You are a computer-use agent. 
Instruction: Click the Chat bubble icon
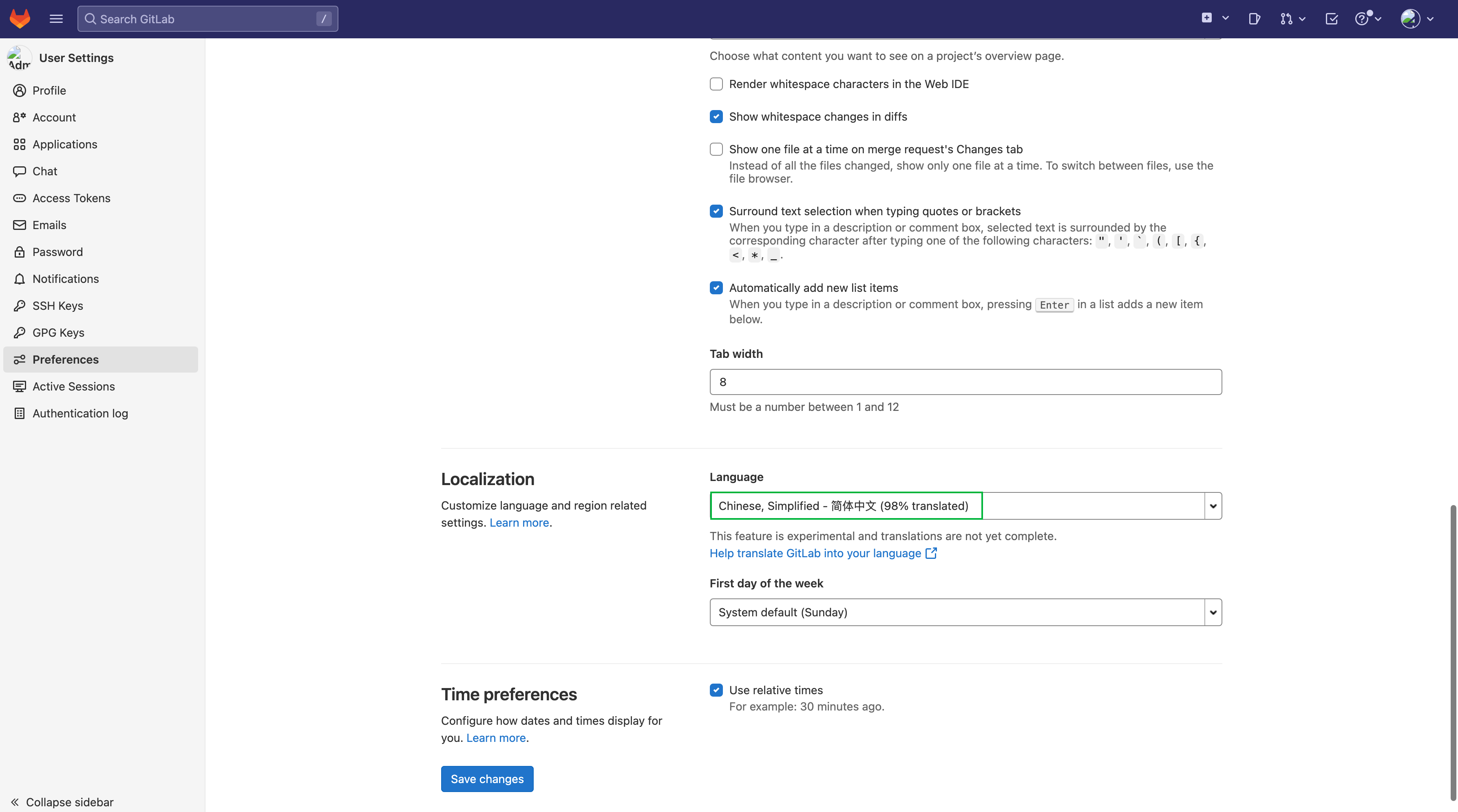19,171
